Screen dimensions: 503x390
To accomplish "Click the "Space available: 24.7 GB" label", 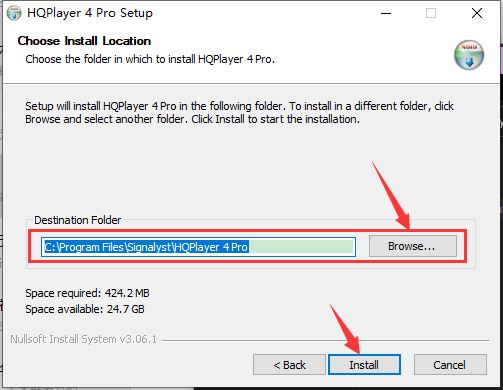I will [x=85, y=309].
